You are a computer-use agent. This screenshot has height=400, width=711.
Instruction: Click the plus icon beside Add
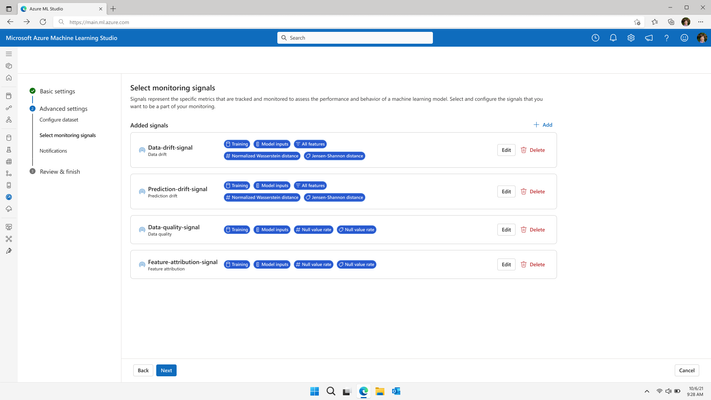tap(536, 125)
